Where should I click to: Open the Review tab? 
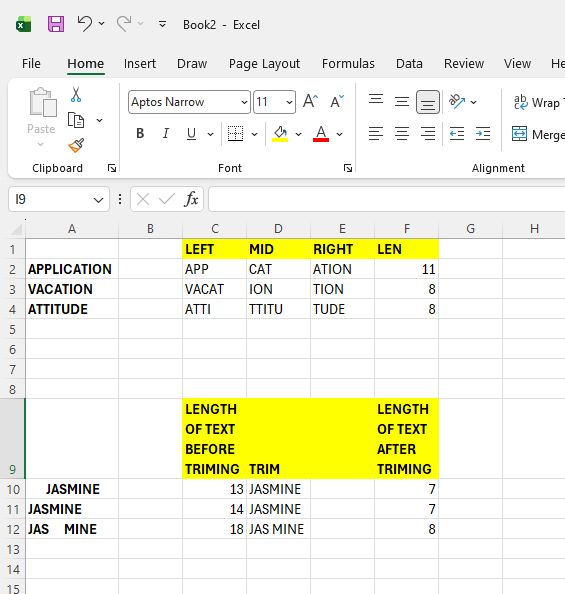(x=464, y=64)
